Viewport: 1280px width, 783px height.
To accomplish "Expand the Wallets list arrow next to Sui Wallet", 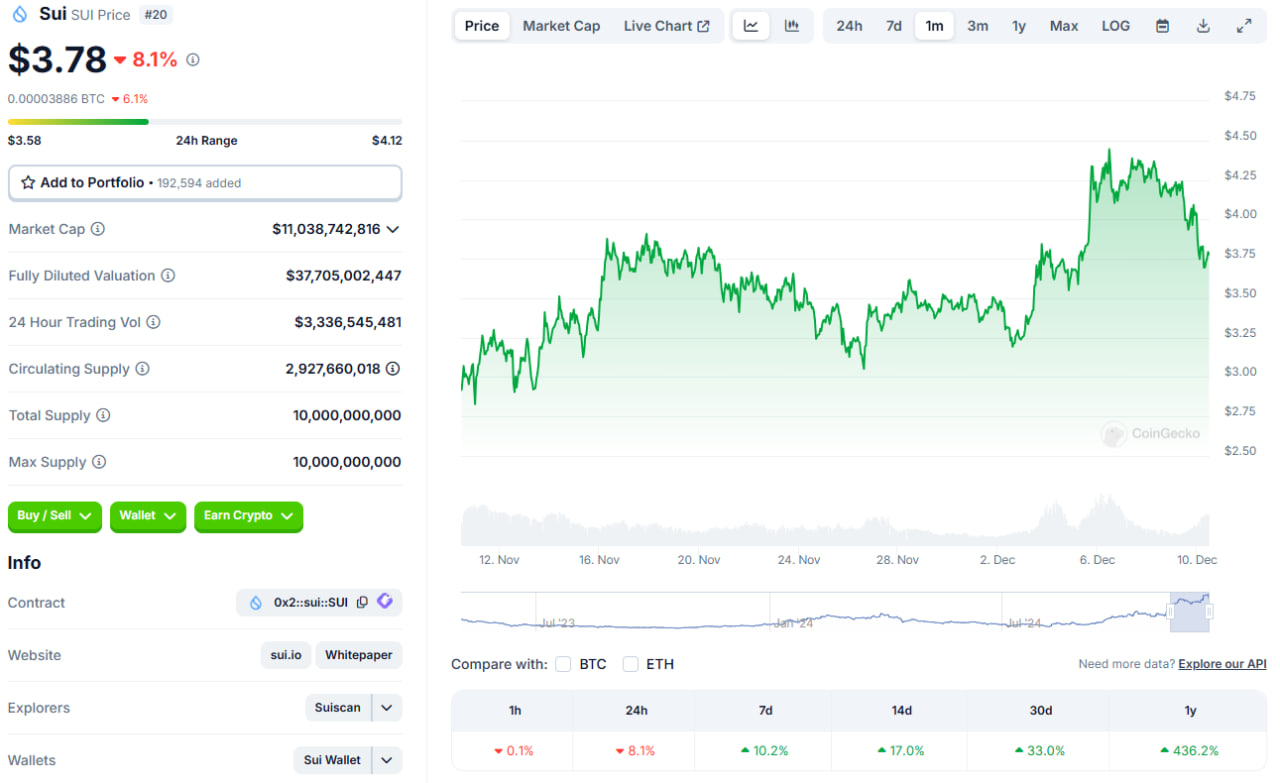I will pos(387,760).
